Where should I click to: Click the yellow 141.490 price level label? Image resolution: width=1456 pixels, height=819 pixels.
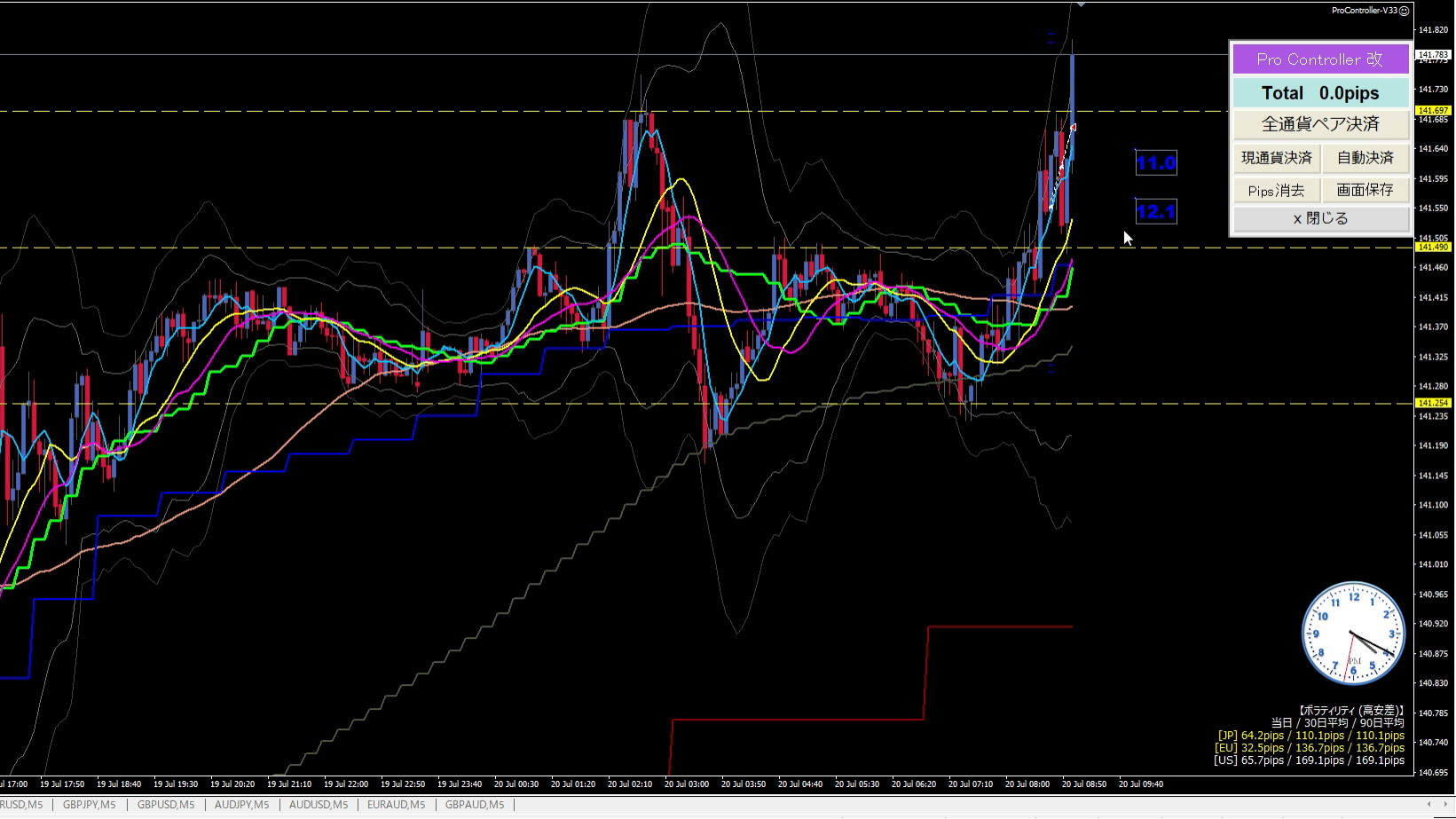(x=1433, y=248)
